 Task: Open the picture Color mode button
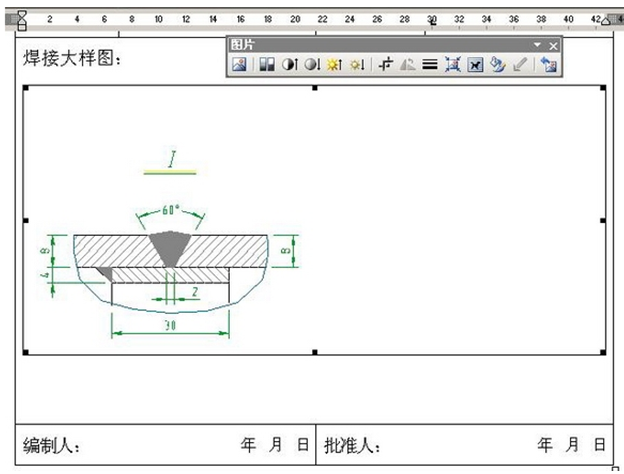click(267, 64)
